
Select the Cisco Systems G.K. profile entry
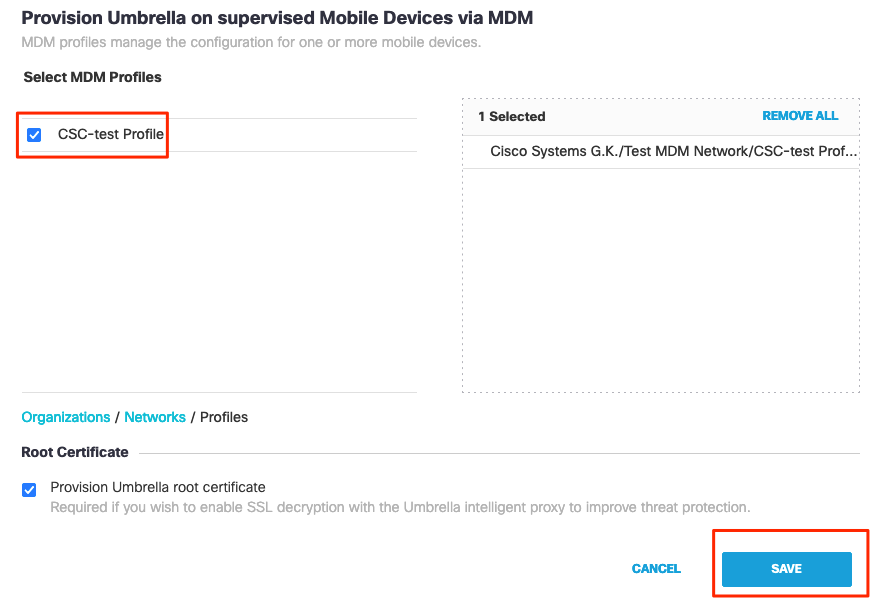click(675, 151)
